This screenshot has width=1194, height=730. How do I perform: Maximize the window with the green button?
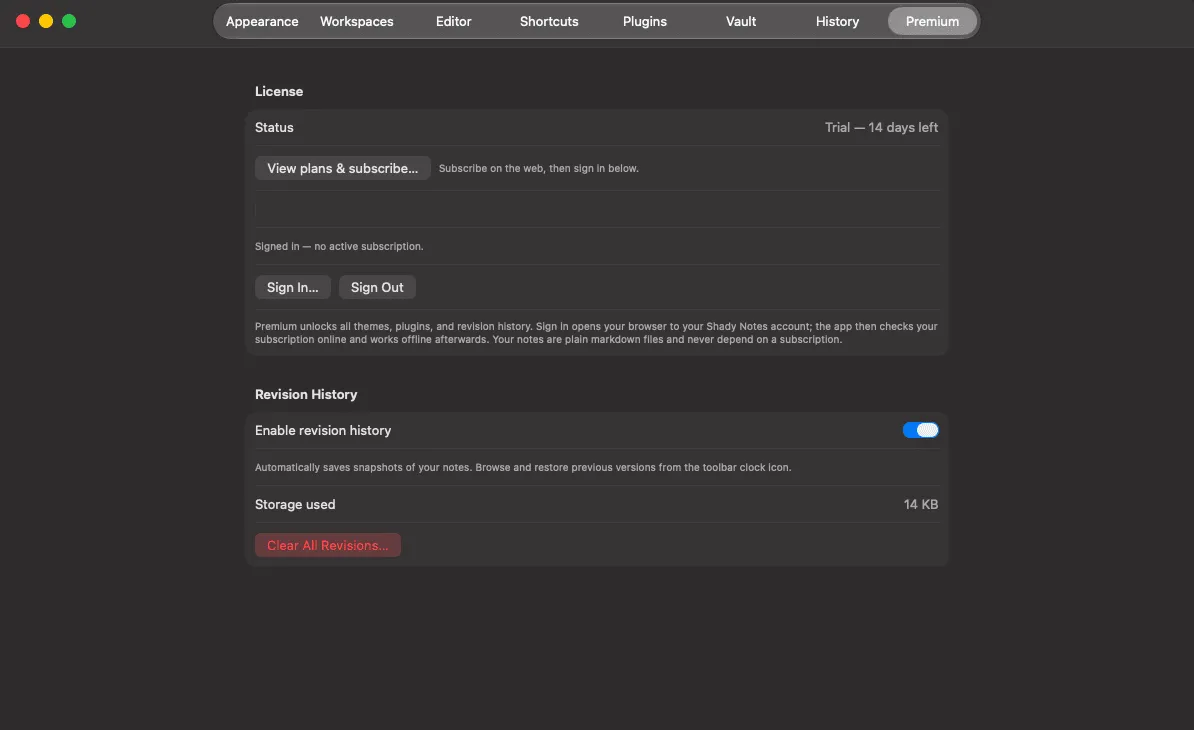tap(69, 21)
